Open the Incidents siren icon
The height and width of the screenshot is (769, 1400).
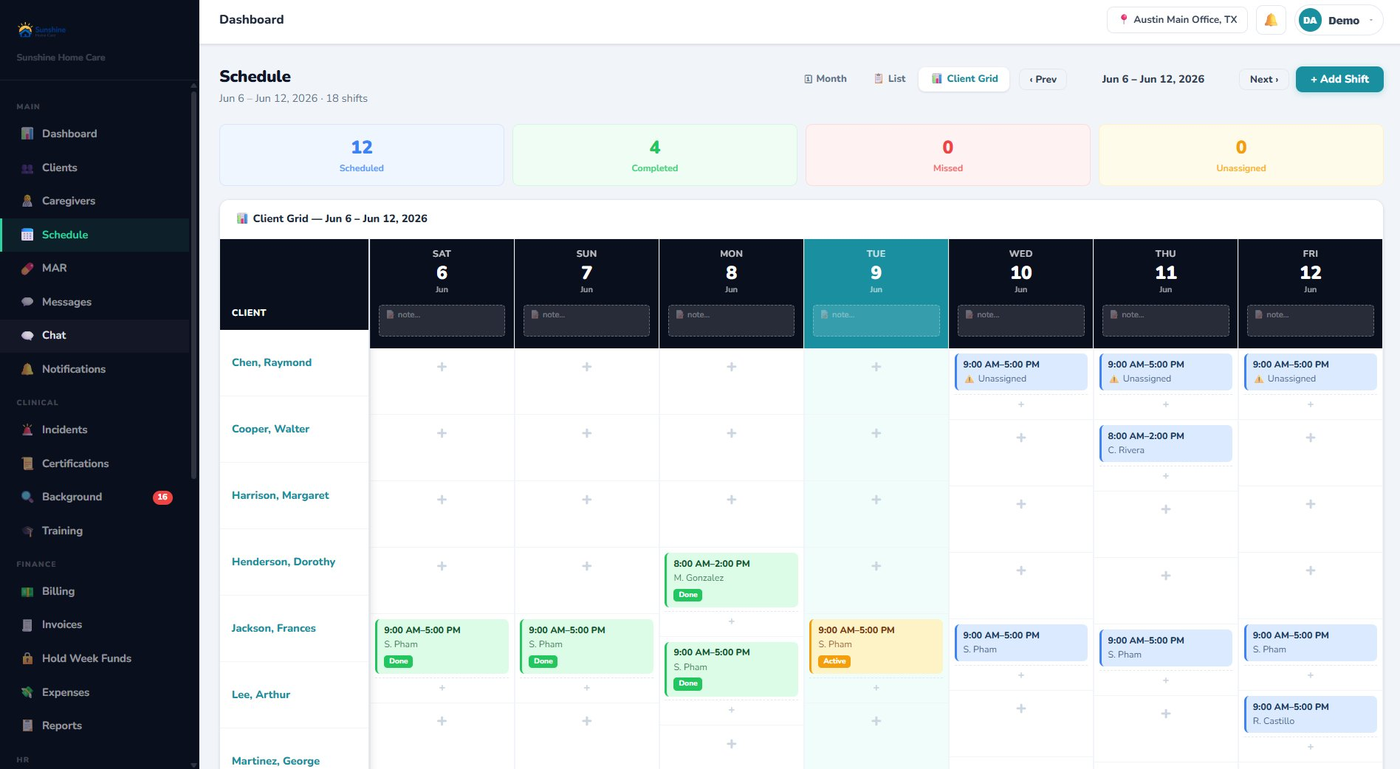[27, 430]
